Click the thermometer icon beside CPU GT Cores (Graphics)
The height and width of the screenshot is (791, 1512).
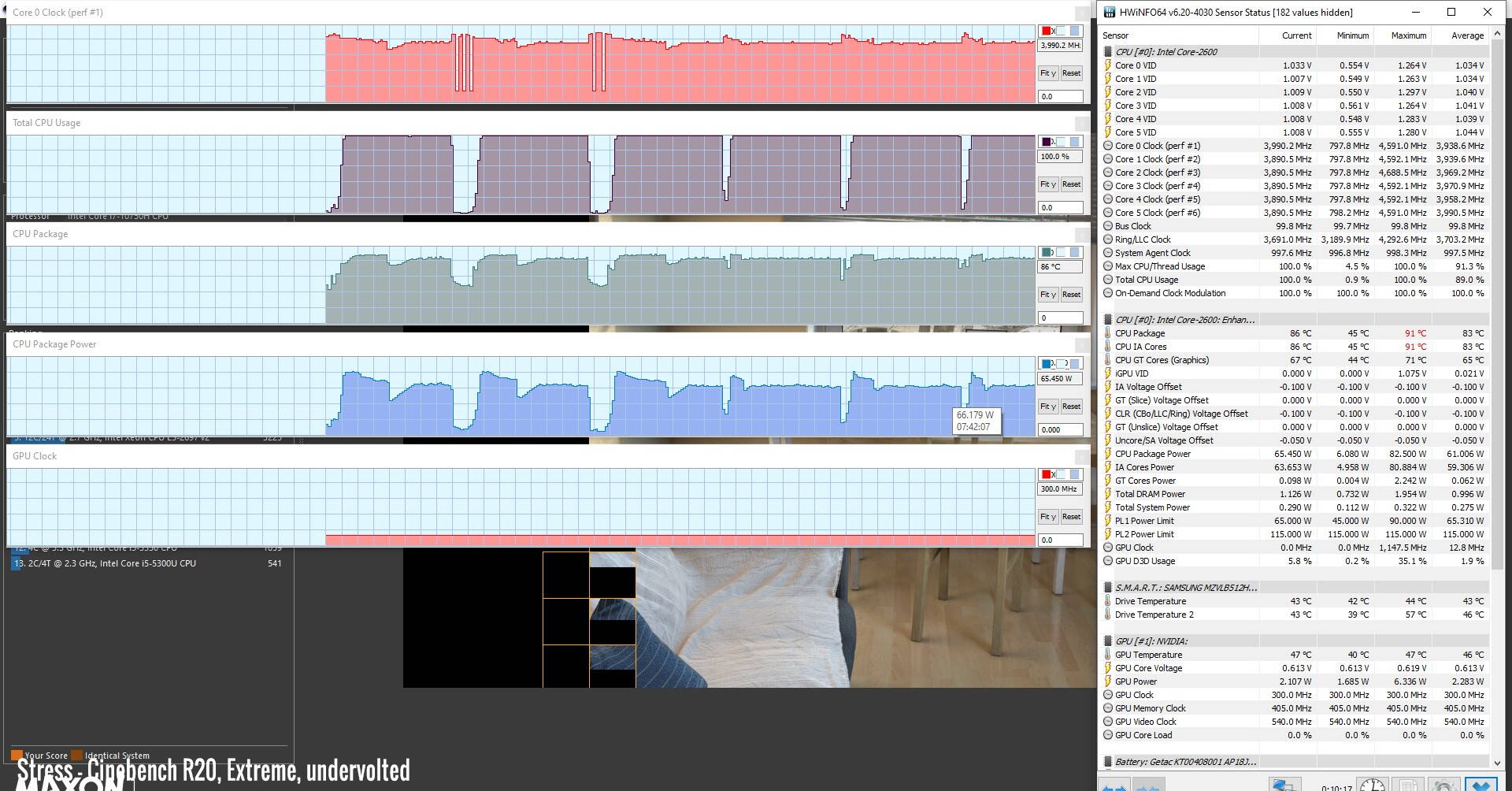pyautogui.click(x=1108, y=360)
